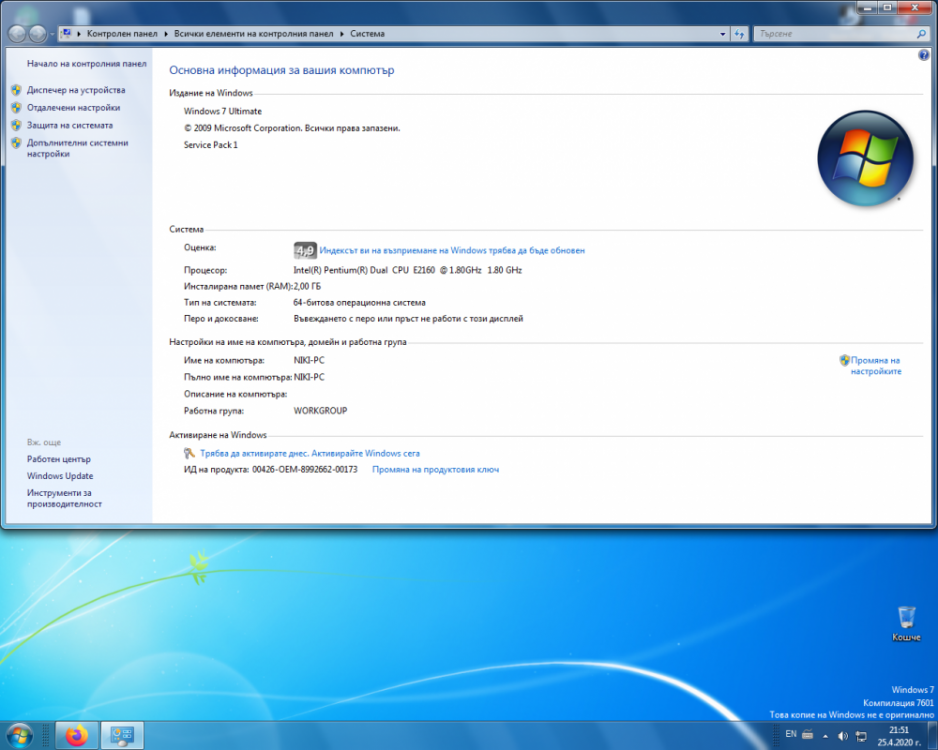Open the Windows Start button
The image size is (938, 750).
click(19, 735)
